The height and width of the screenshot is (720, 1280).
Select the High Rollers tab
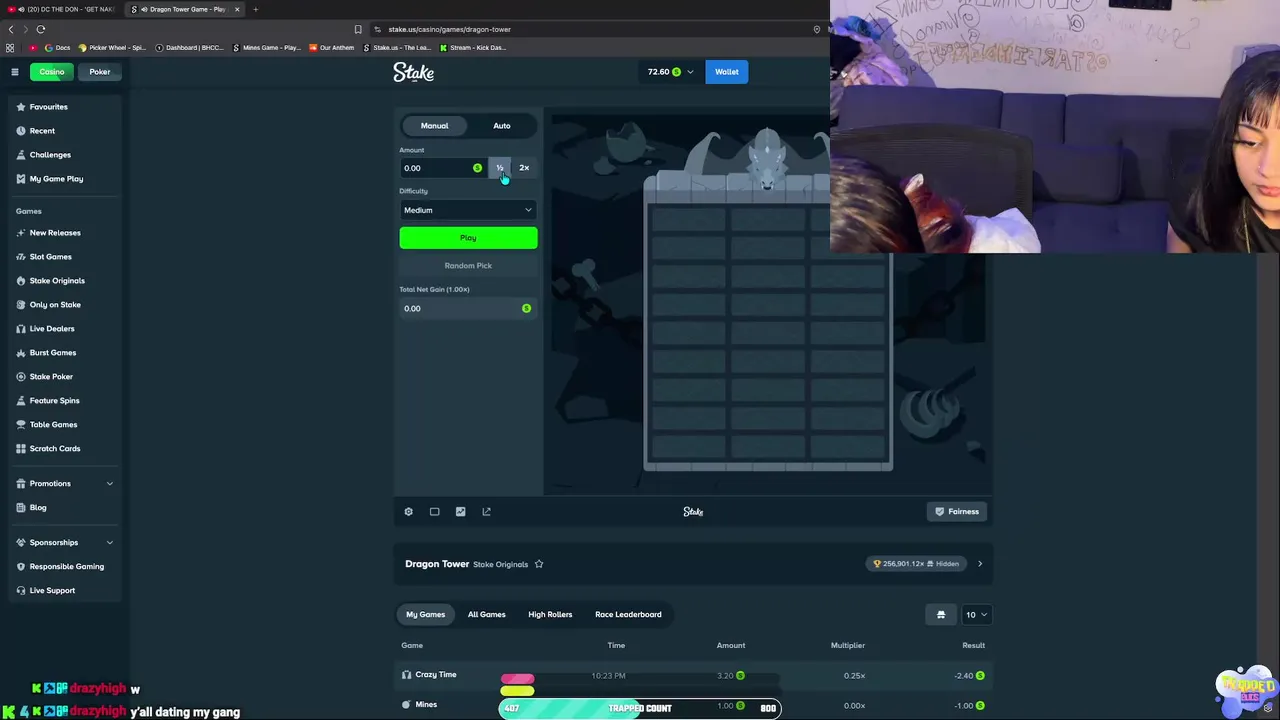click(x=550, y=615)
